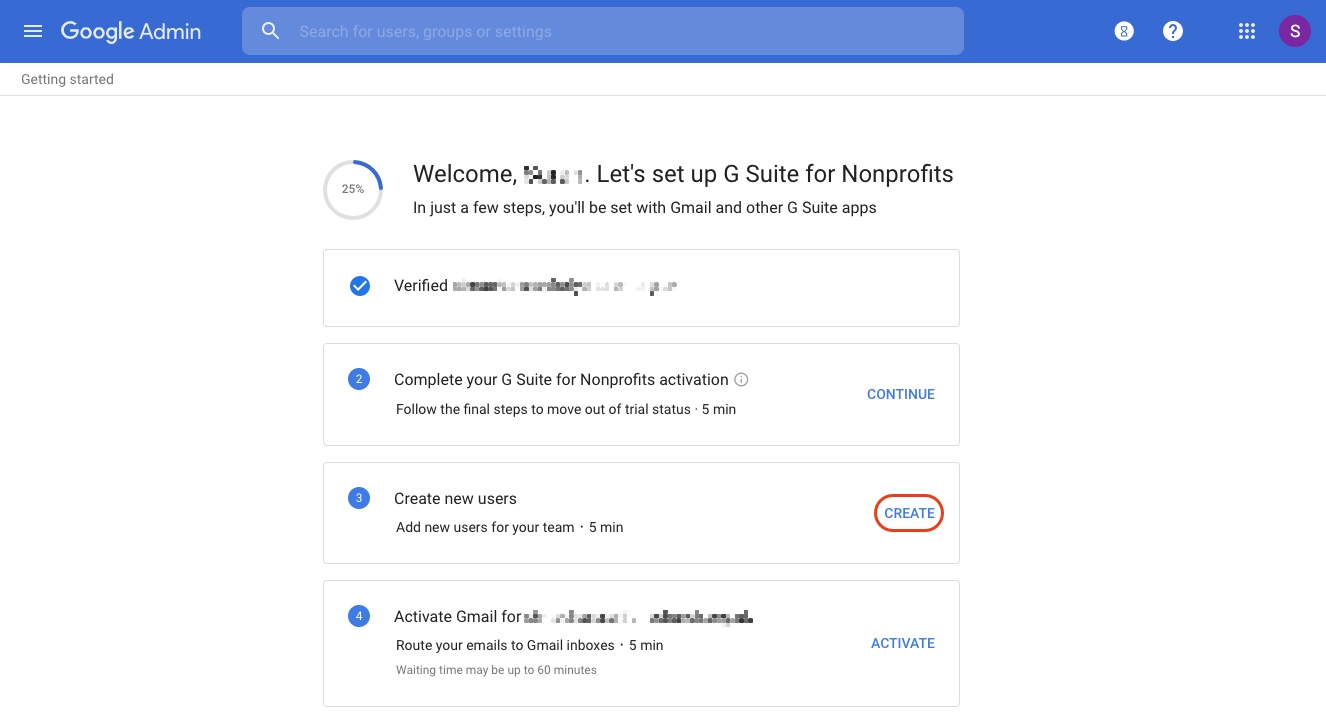Open the Google apps grid launcher
Image resolution: width=1326 pixels, height=726 pixels.
(x=1246, y=31)
